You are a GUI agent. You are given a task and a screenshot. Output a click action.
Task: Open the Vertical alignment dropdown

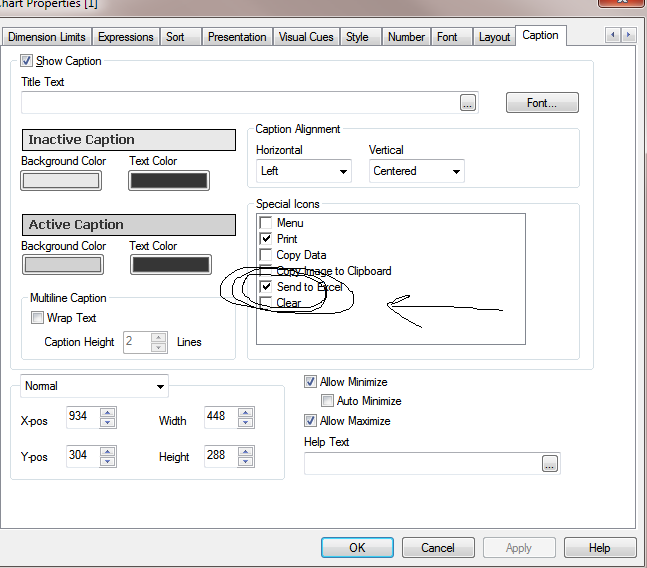pyautogui.click(x=417, y=171)
